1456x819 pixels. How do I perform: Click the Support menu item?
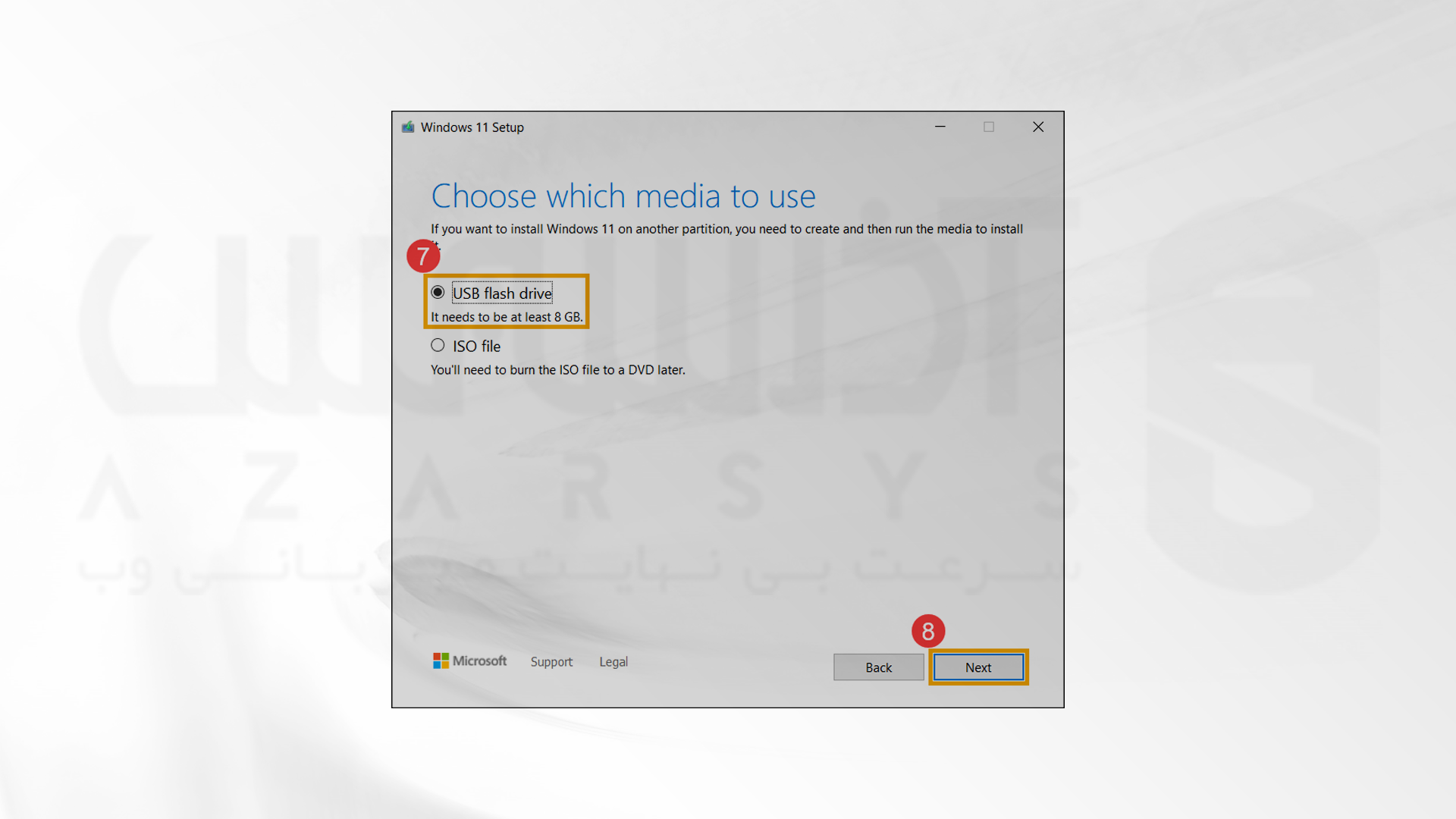(x=551, y=661)
